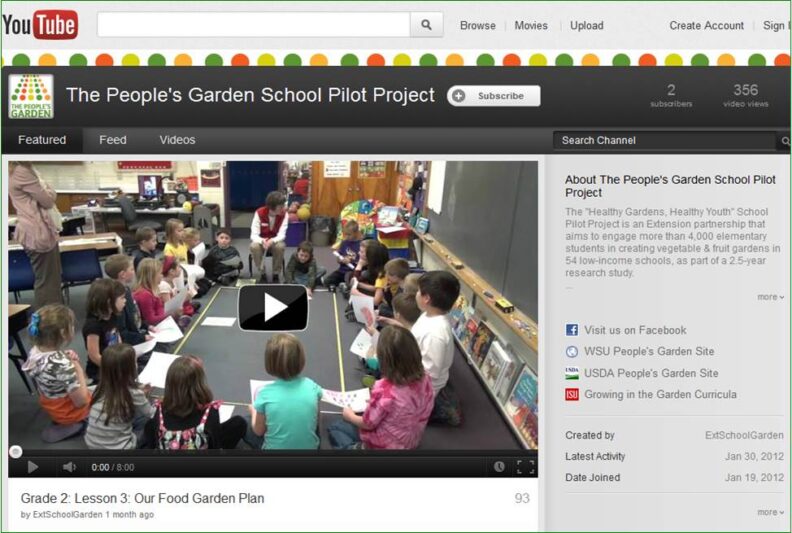Focus the YouTube search input field
This screenshot has width=792, height=533.
254,25
